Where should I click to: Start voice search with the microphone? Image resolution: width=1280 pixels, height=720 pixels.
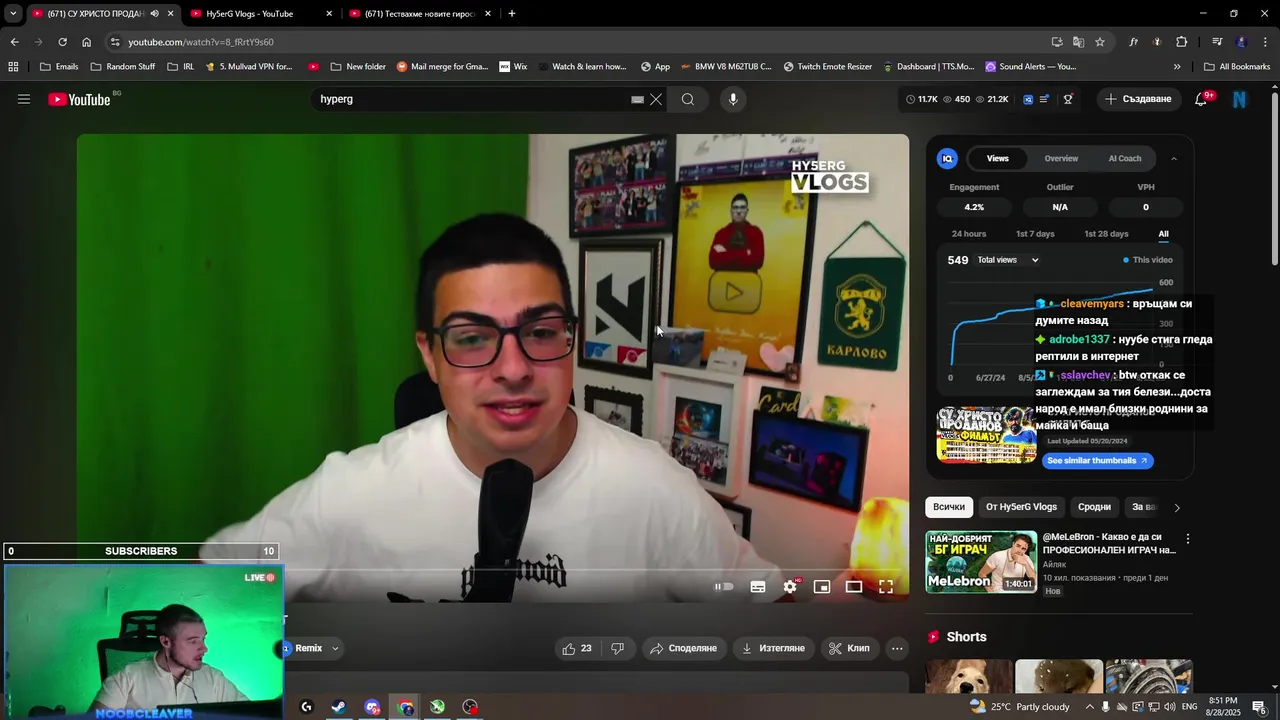pyautogui.click(x=733, y=99)
